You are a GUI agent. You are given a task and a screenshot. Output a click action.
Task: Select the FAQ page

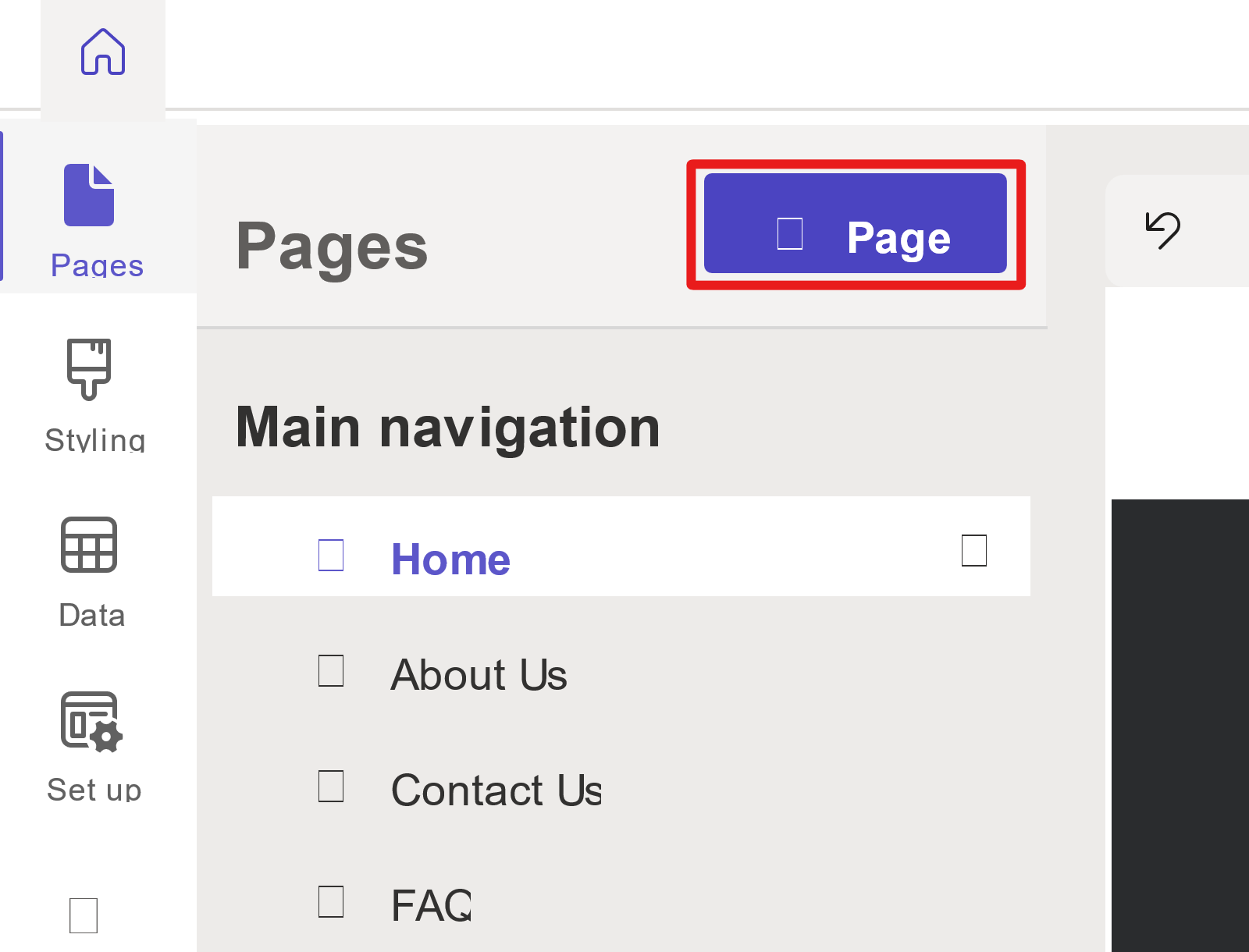[x=621, y=904]
